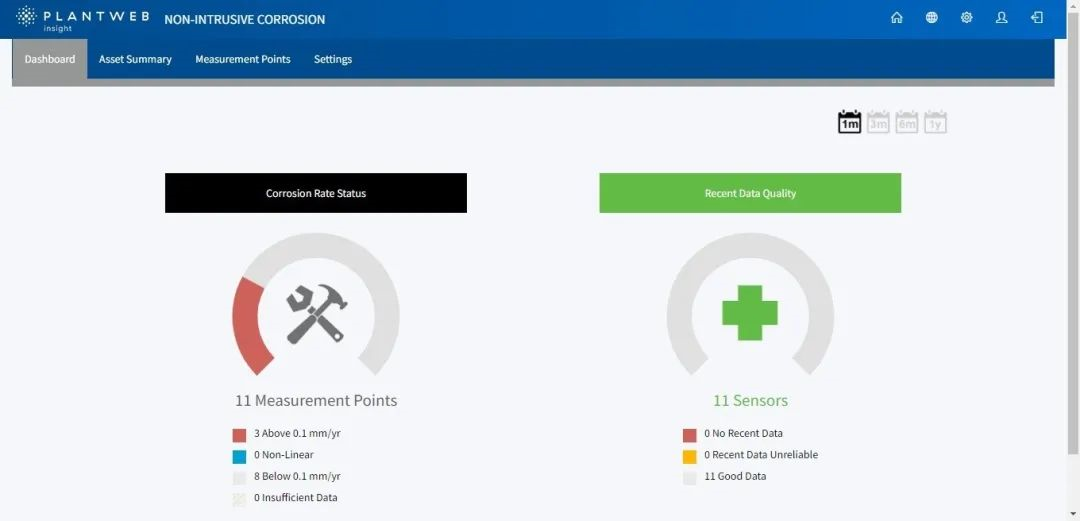Open the settings gear icon
Image resolution: width=1080 pixels, height=521 pixels.
tap(966, 18)
